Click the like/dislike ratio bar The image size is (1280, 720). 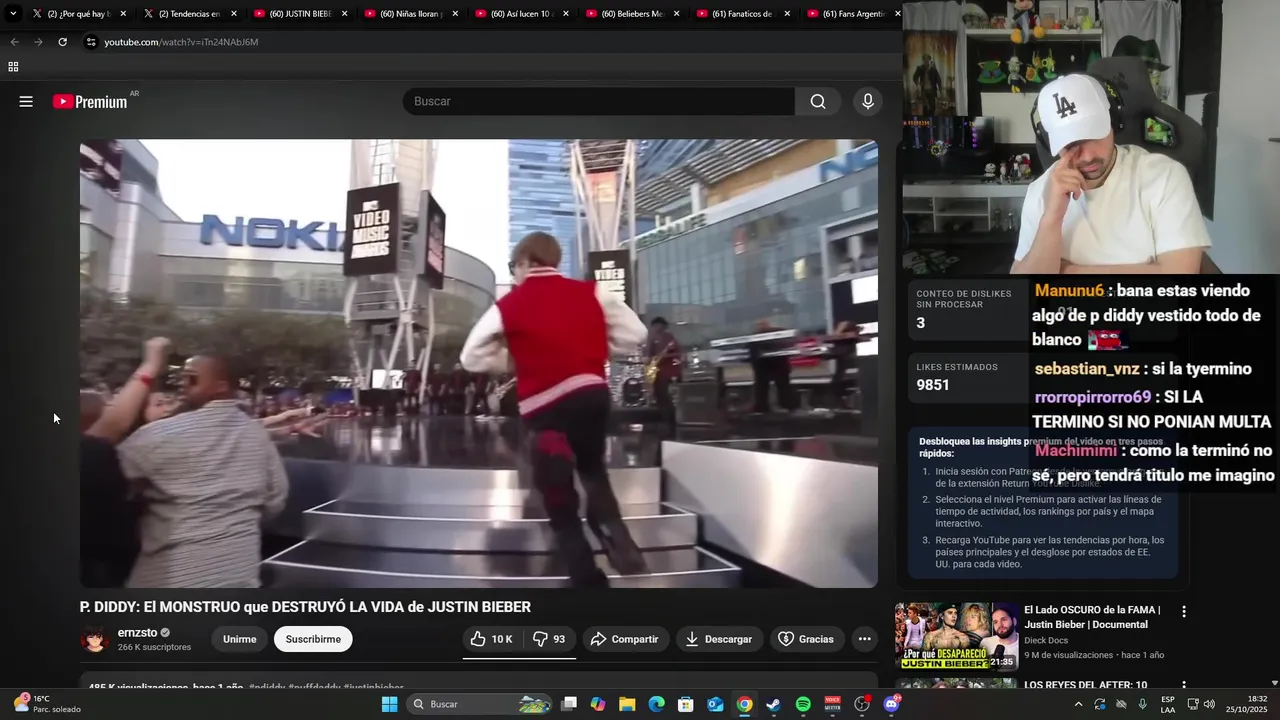click(x=519, y=657)
